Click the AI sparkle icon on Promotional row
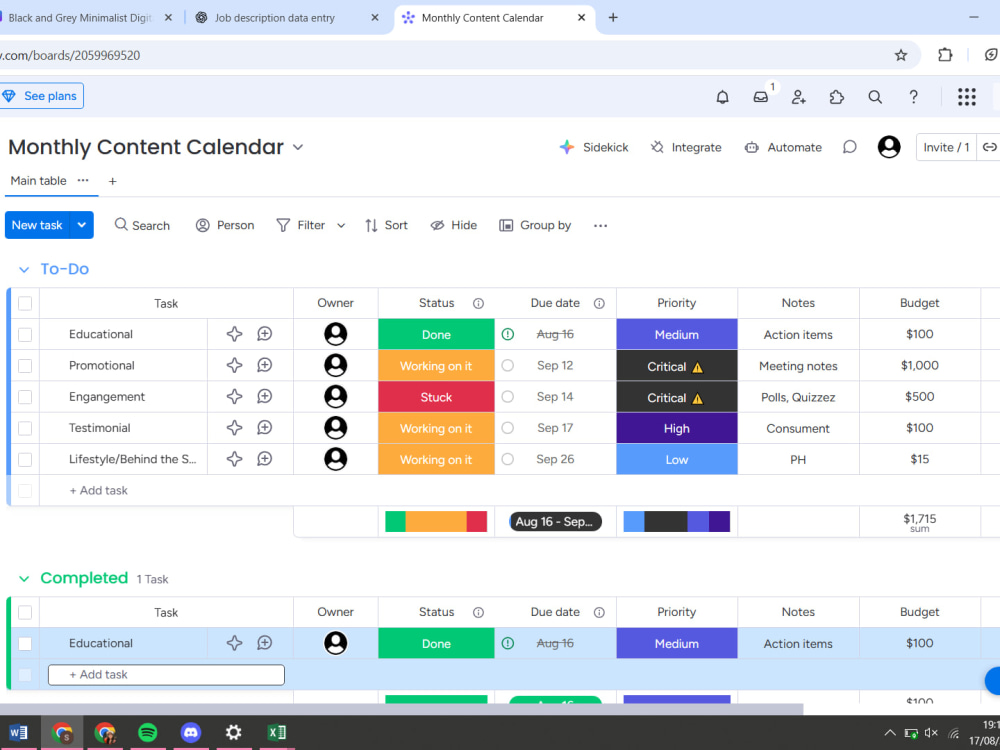This screenshot has width=1000, height=750. click(235, 365)
